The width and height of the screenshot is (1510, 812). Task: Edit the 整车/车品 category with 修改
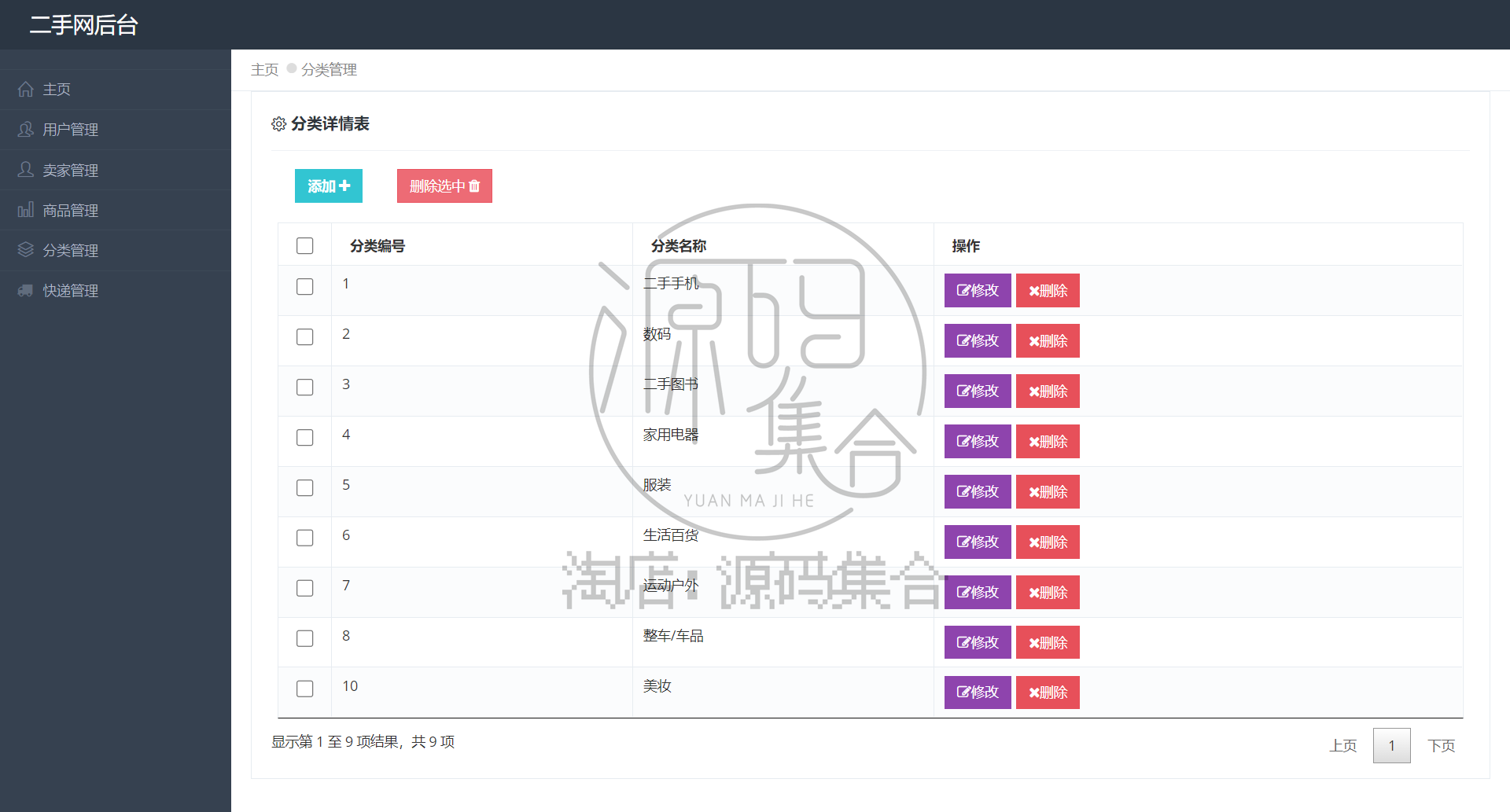(978, 642)
